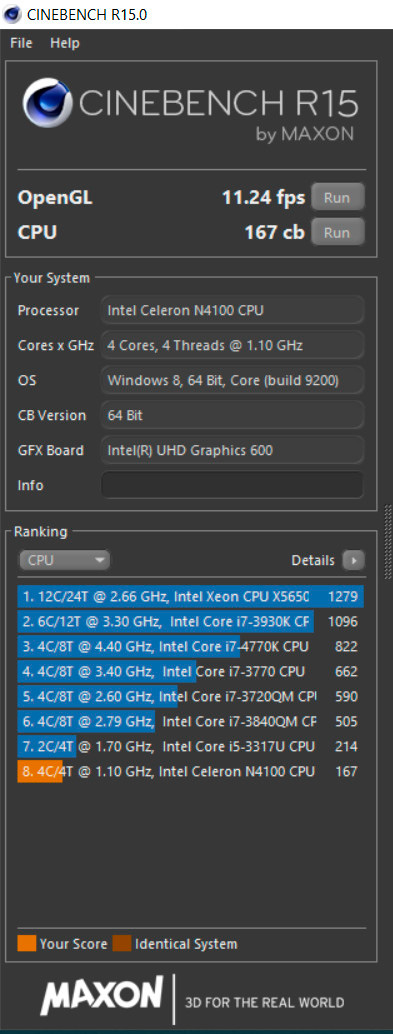
Task: Click the Details arrow button
Action: coord(353,561)
